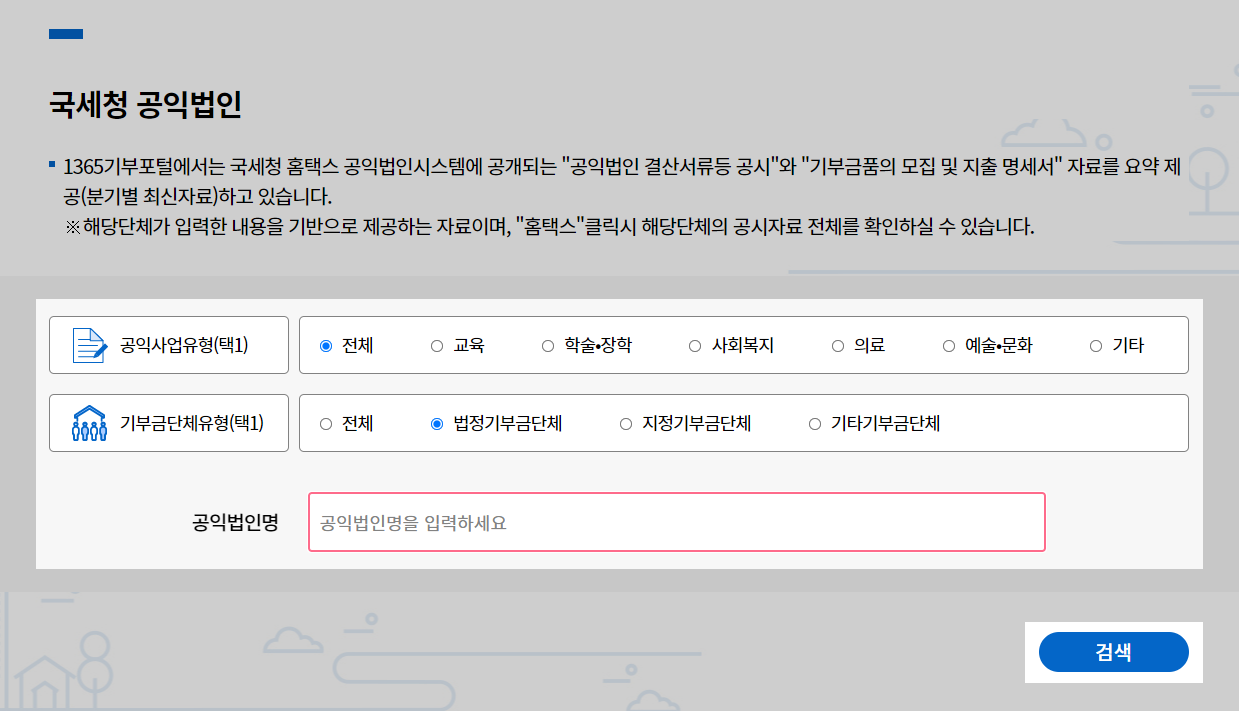
Task: Choose the 예술•문화 radio button
Action: (x=949, y=346)
